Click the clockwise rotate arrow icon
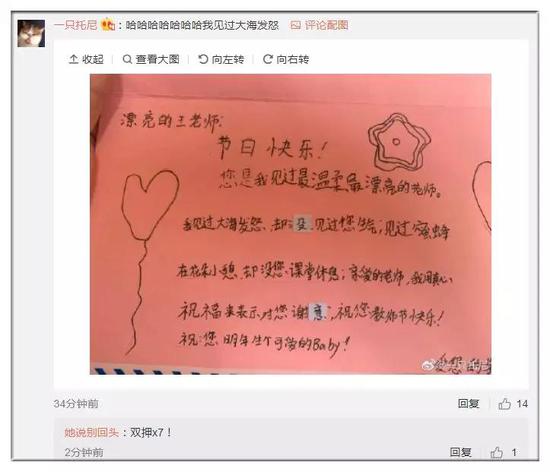 point(268,59)
